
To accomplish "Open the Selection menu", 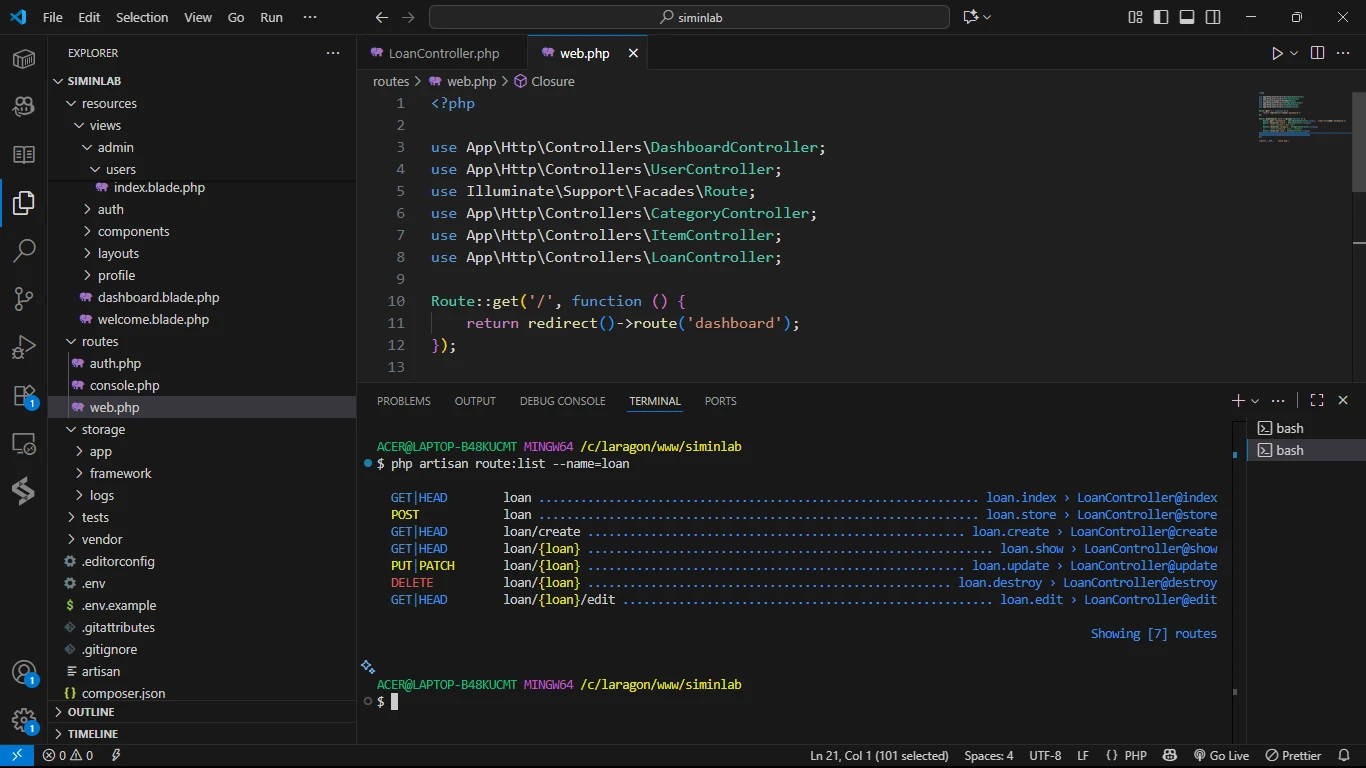I will point(142,17).
